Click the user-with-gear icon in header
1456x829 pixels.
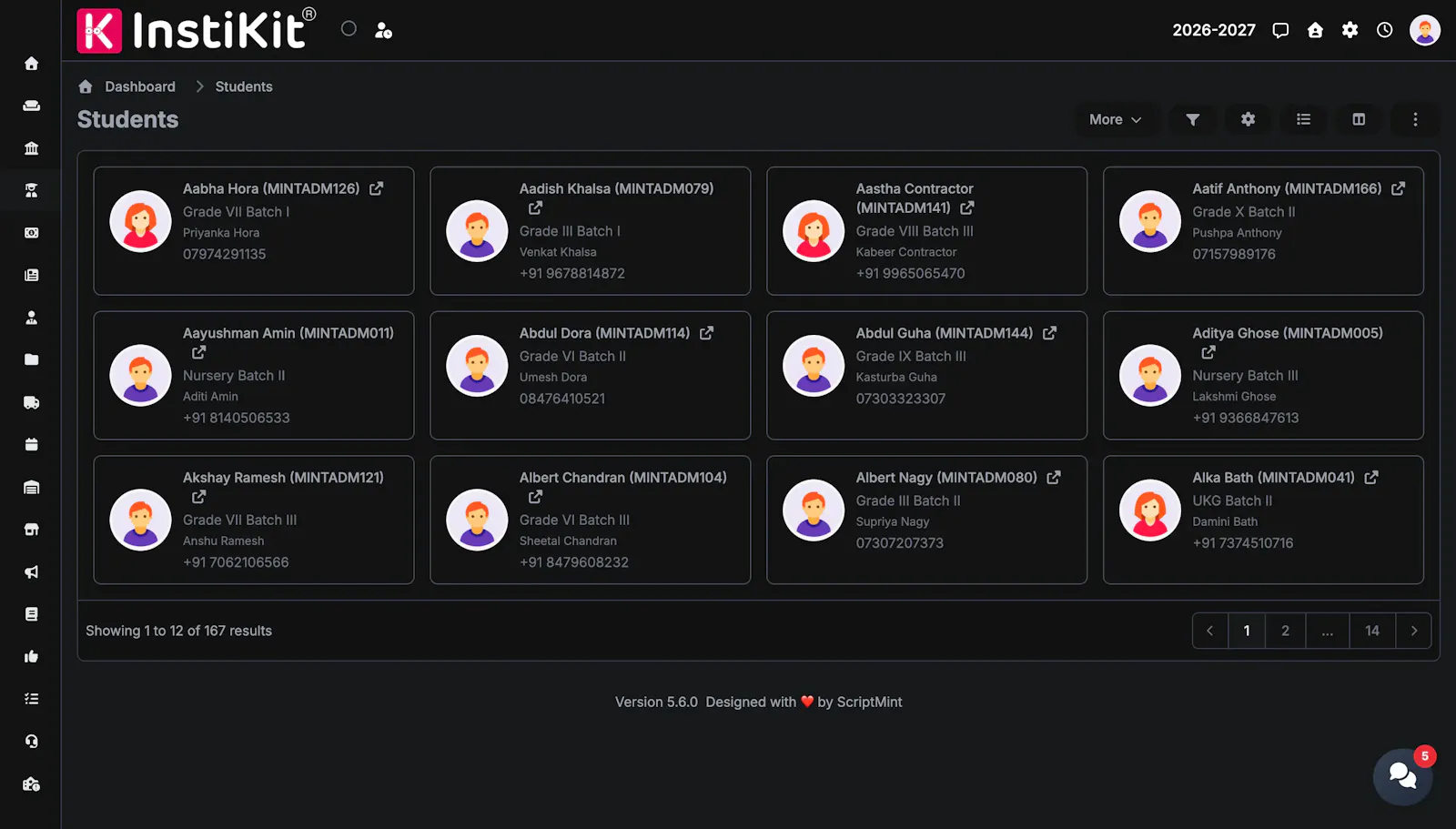[x=384, y=30]
